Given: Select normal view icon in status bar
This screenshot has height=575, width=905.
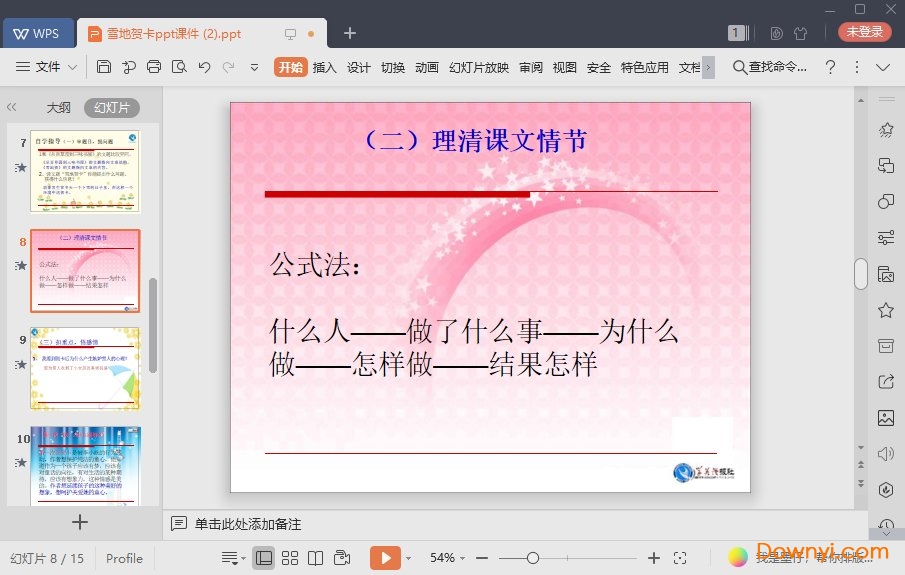Looking at the screenshot, I should (264, 558).
